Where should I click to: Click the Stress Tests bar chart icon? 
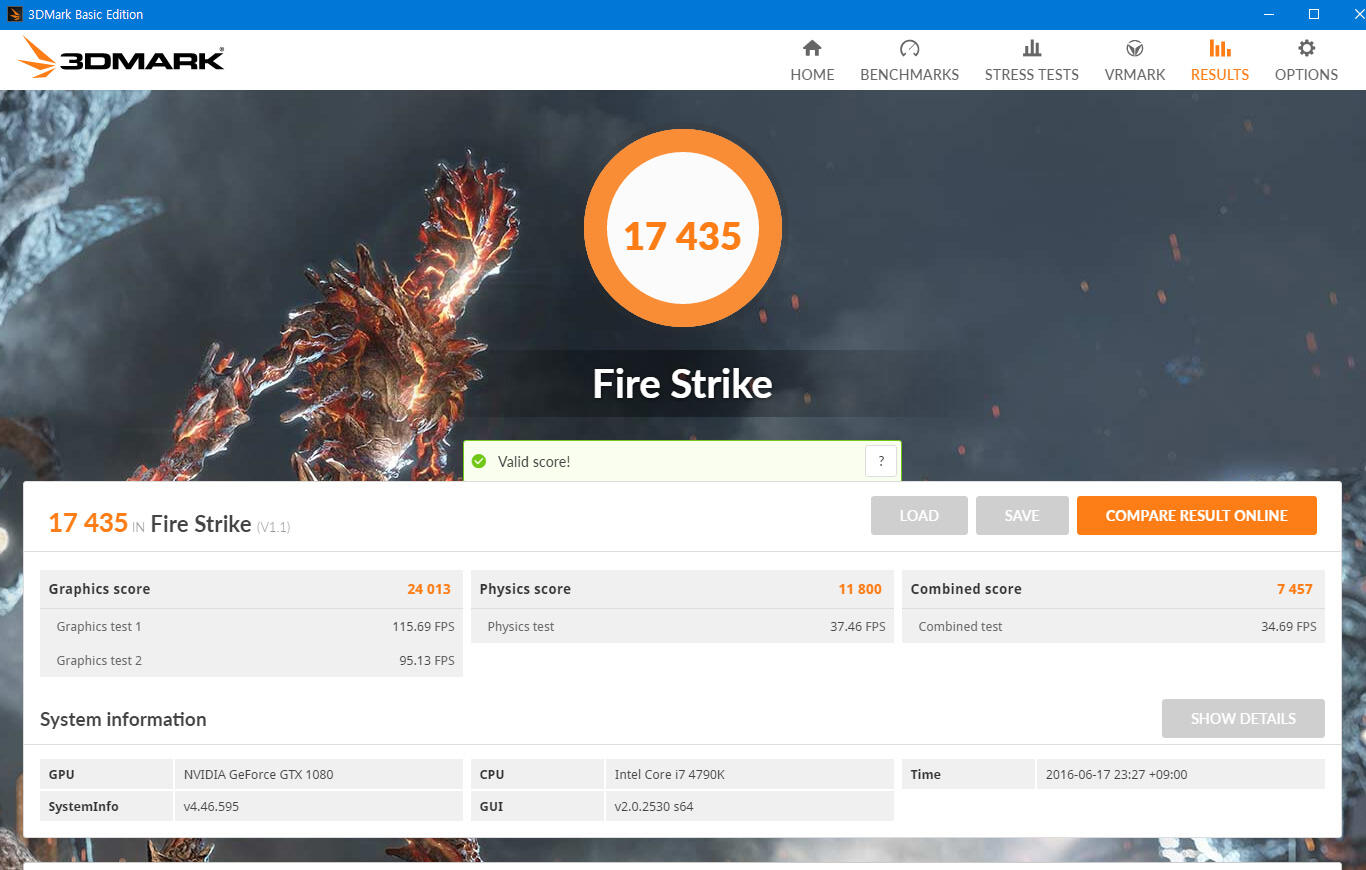1032,48
